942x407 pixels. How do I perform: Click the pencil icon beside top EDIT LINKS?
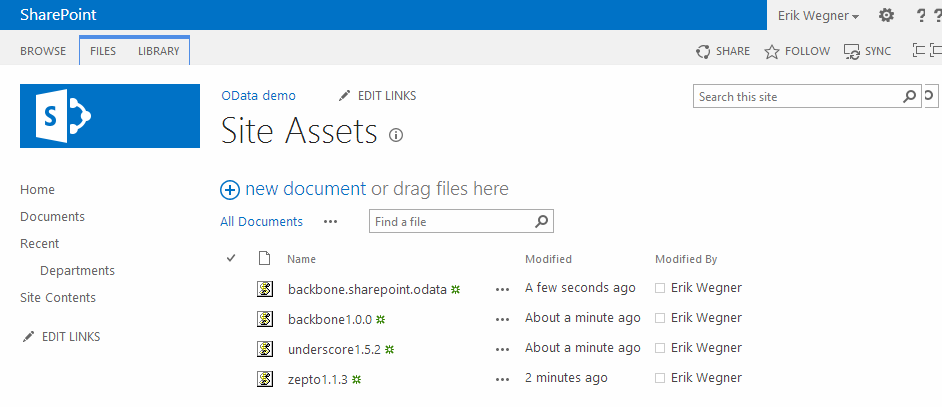point(344,96)
